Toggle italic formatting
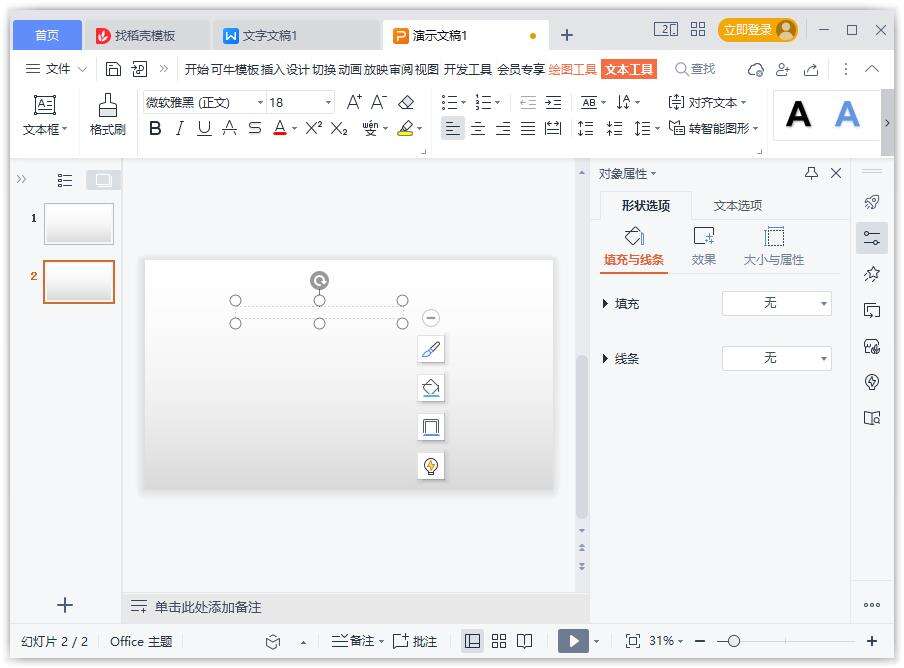904x668 pixels. (x=179, y=129)
